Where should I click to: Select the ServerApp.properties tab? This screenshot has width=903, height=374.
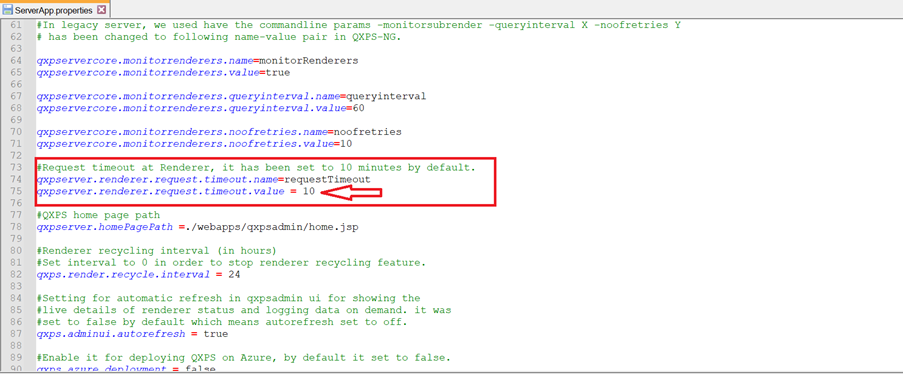(55, 10)
